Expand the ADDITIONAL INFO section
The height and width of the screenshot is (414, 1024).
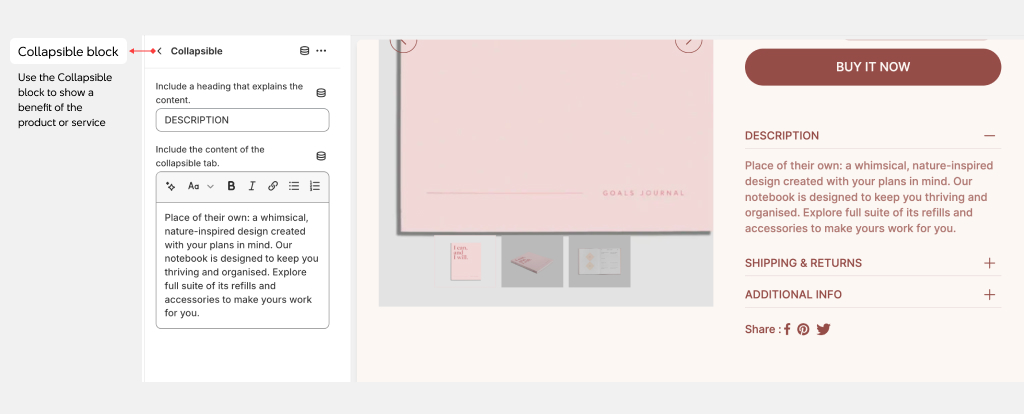(x=989, y=295)
